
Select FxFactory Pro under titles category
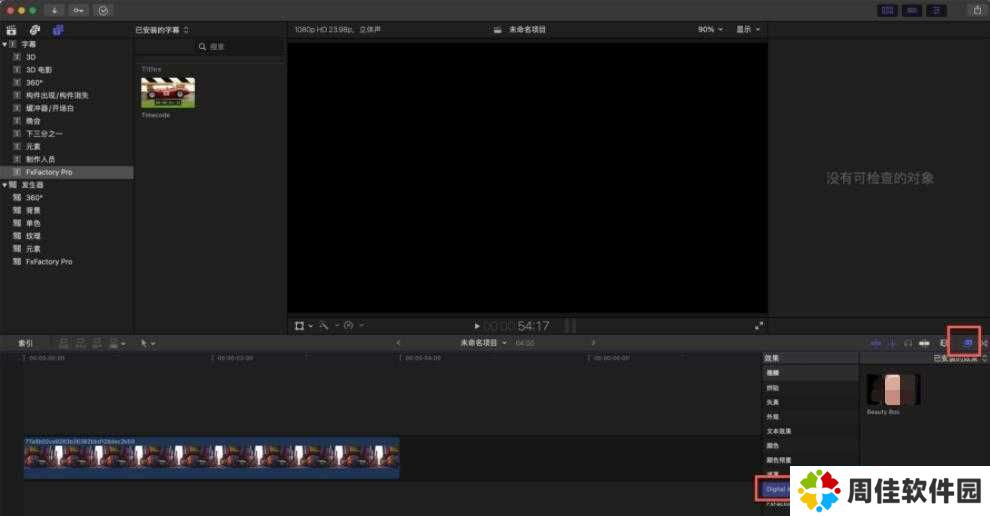[x=49, y=172]
